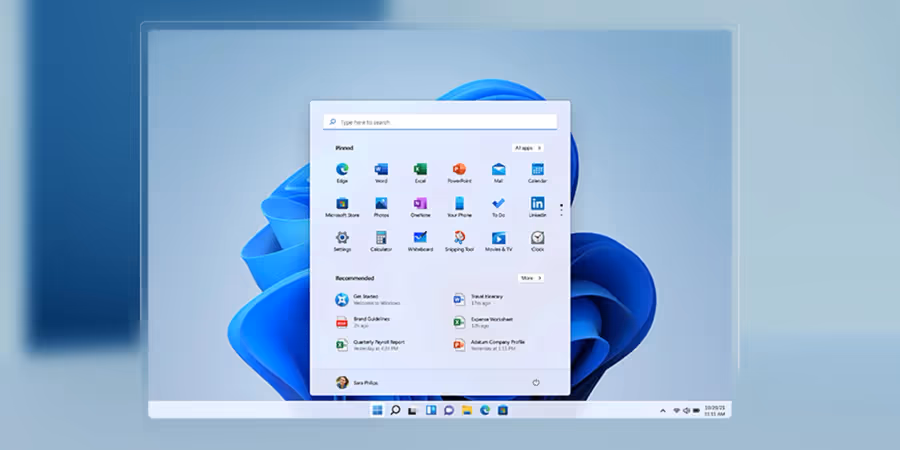Click the All apps button
The image size is (900, 450).
528,148
